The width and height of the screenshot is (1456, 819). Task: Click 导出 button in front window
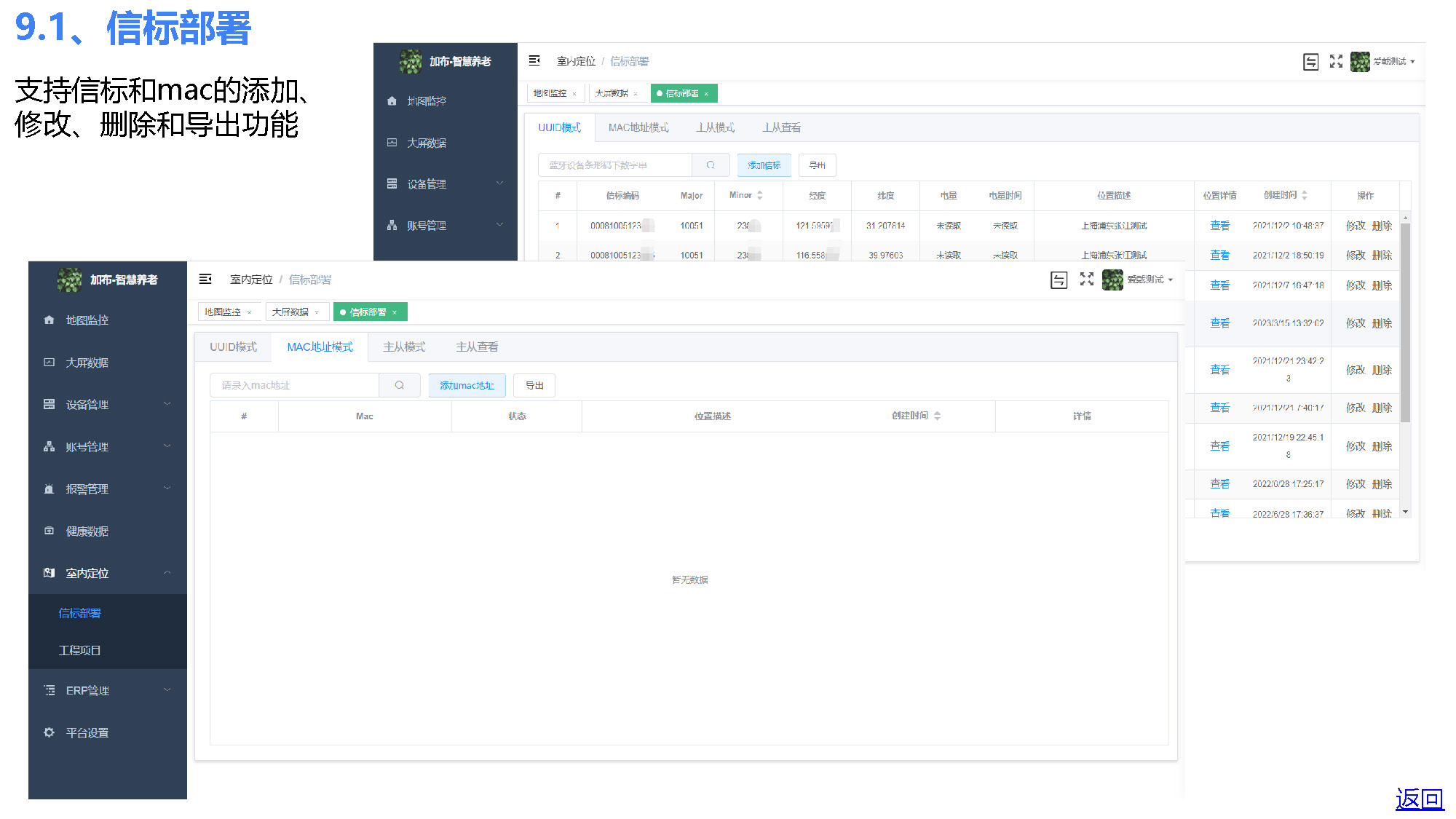(534, 385)
